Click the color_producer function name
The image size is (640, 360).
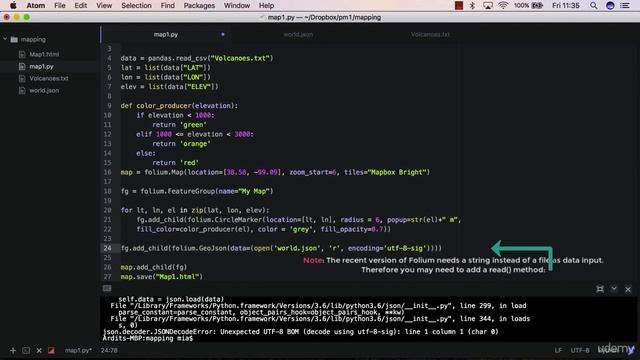pos(164,106)
